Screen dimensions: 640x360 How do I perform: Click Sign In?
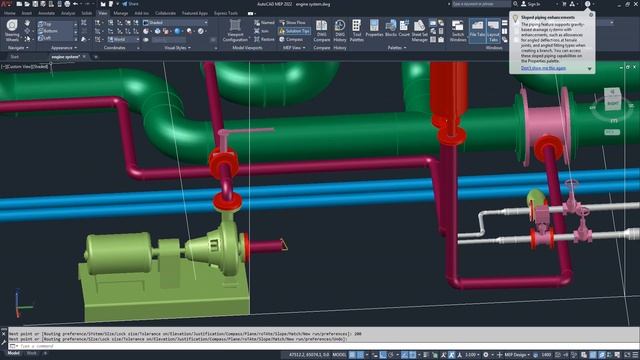531,4
